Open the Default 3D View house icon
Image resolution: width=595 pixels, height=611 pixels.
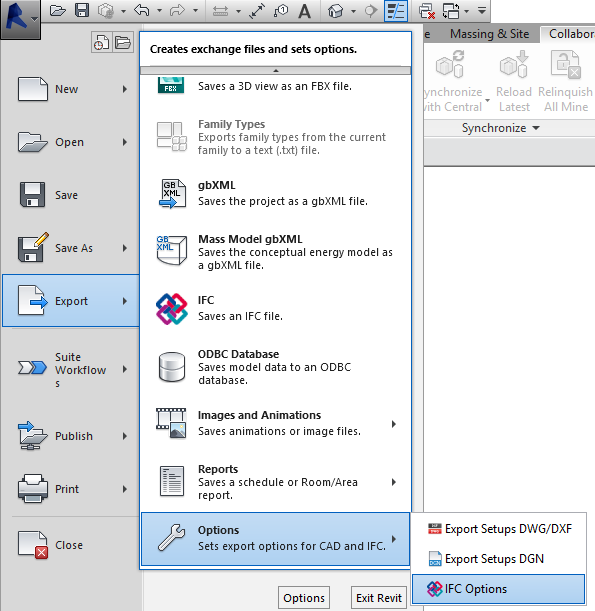pos(335,11)
